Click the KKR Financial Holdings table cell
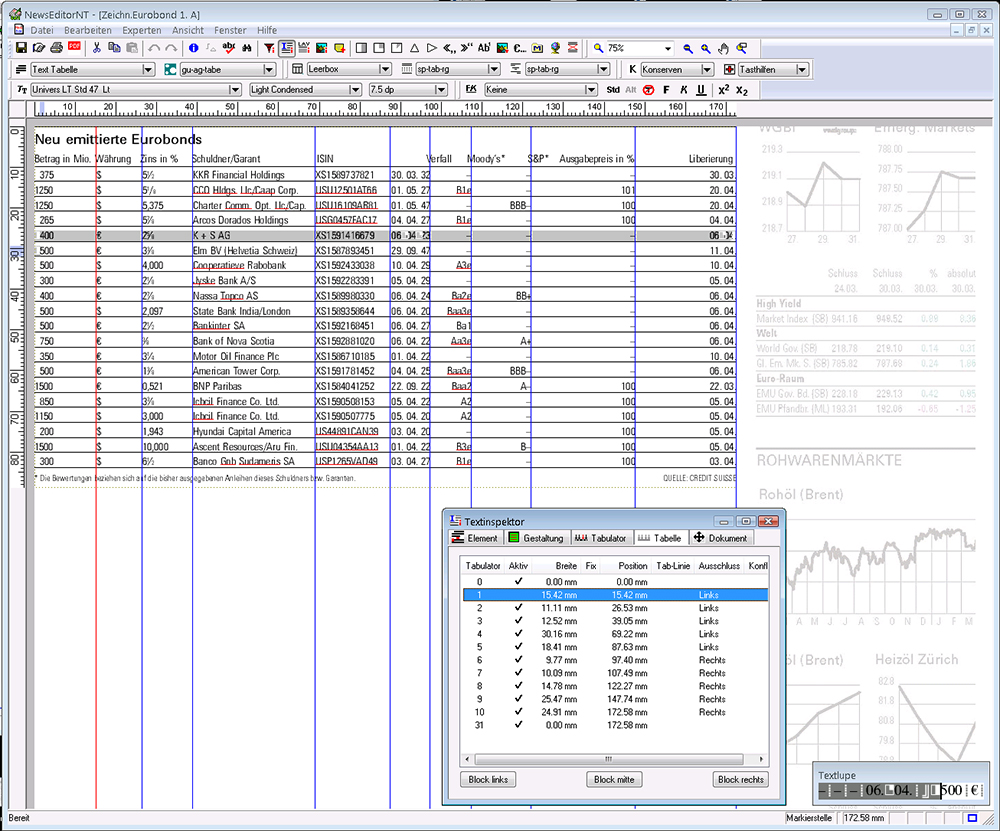 [x=239, y=175]
